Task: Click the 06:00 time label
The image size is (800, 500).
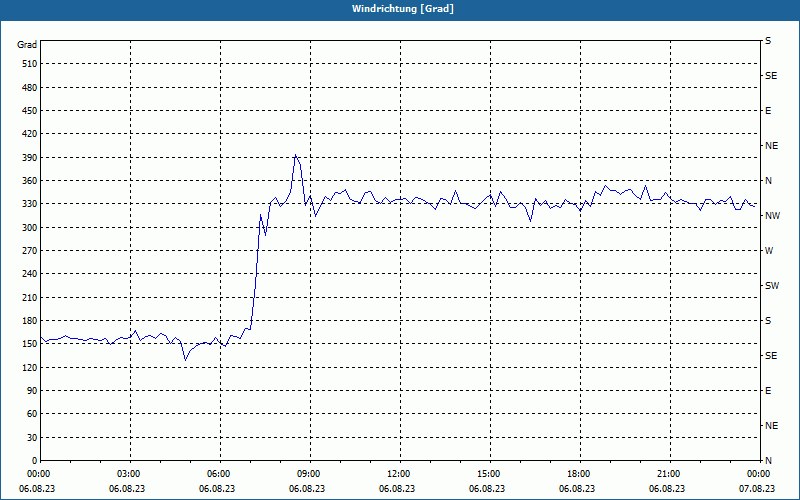Action: (220, 474)
